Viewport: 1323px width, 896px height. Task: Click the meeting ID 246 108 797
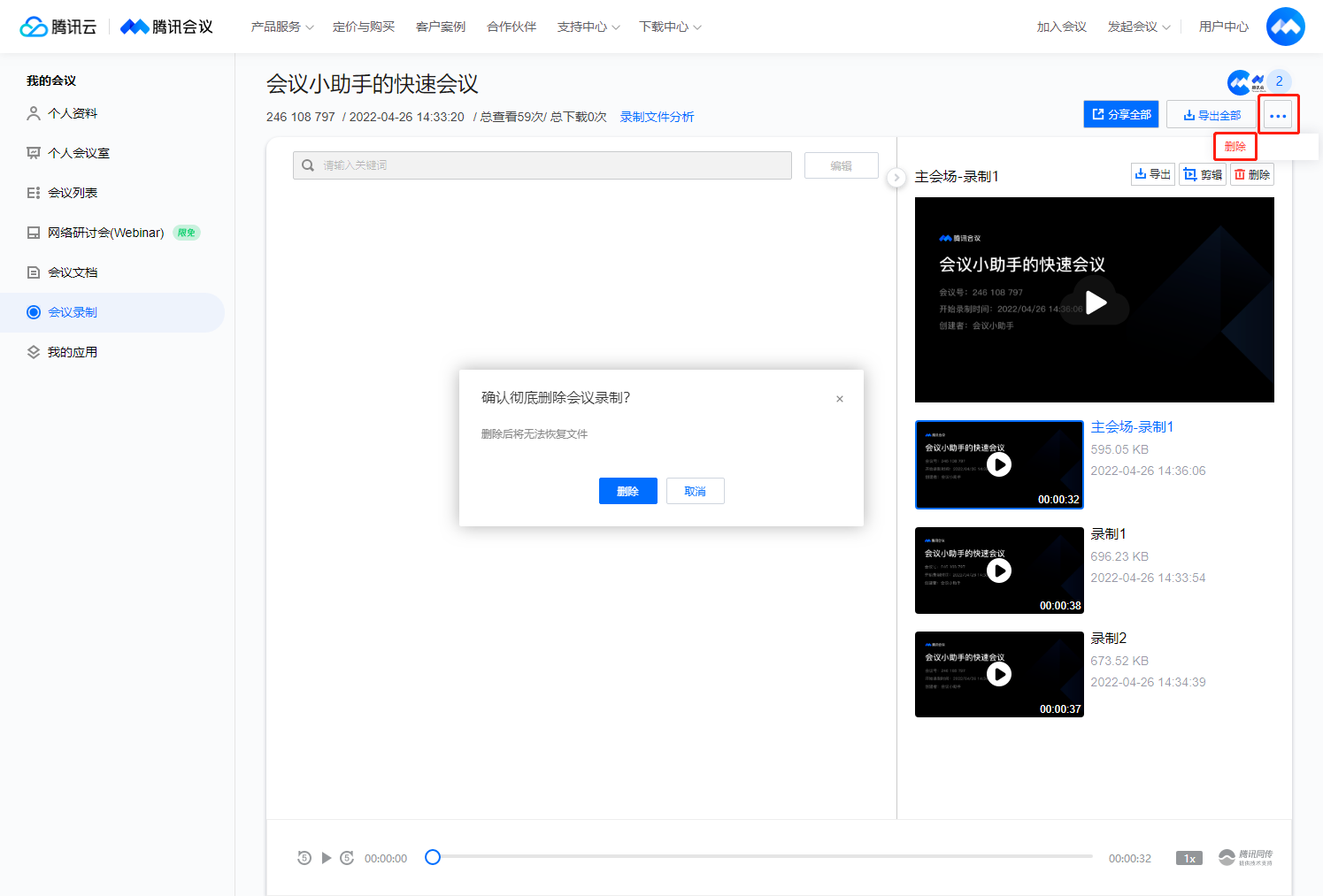301,117
